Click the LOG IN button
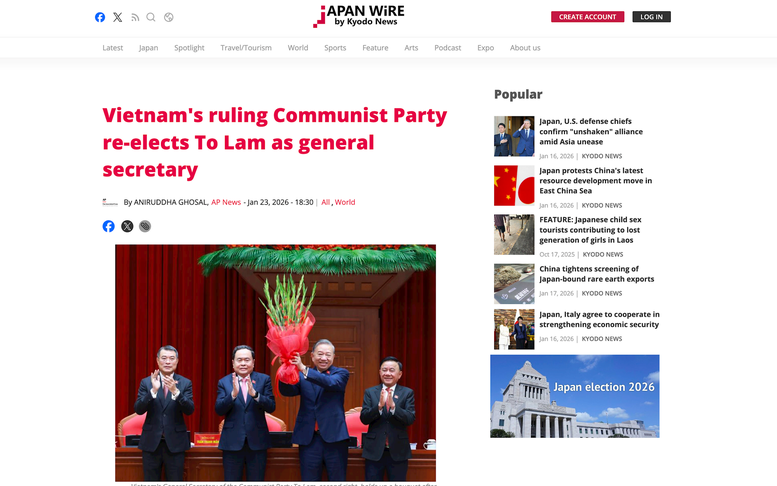777x486 pixels. (x=651, y=17)
